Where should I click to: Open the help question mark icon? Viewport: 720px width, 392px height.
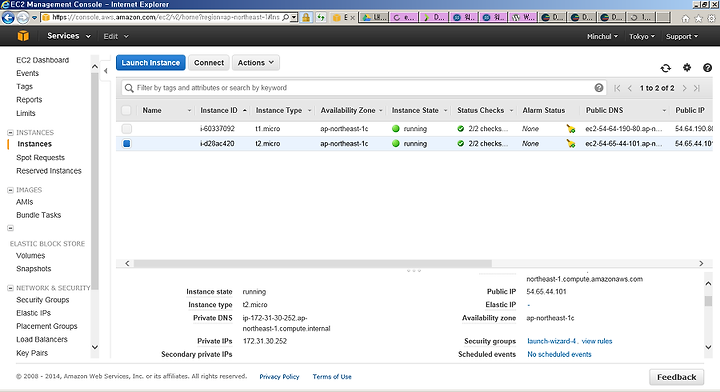tap(707, 67)
